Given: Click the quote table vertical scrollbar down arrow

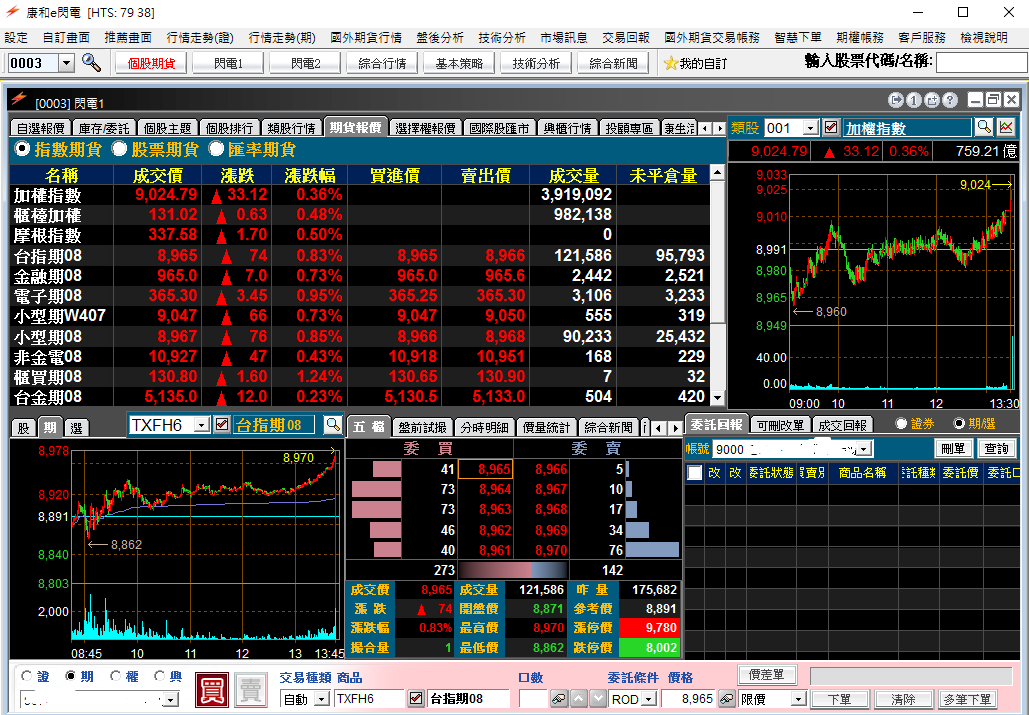Looking at the screenshot, I should tap(716, 398).
